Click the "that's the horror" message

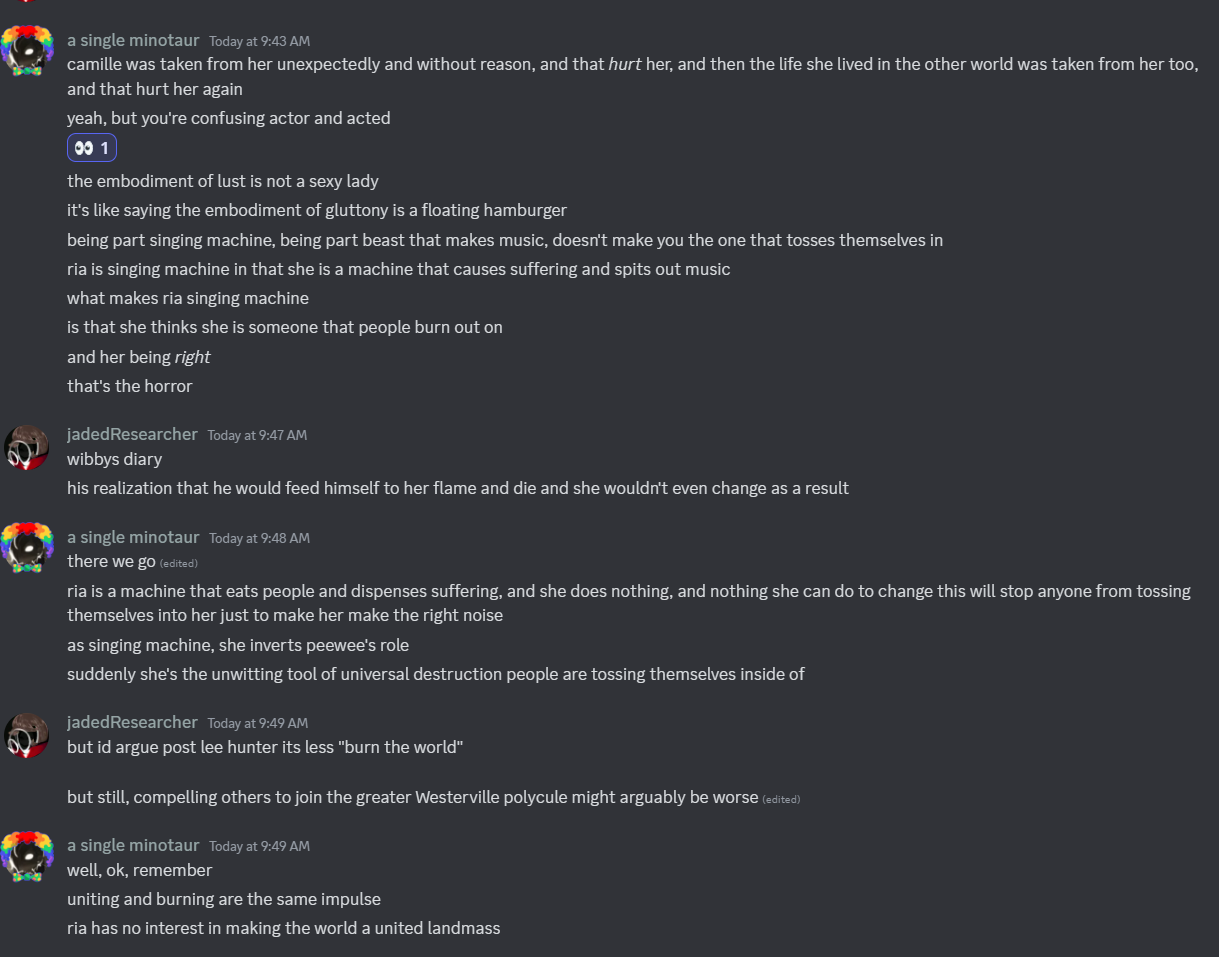pos(129,386)
